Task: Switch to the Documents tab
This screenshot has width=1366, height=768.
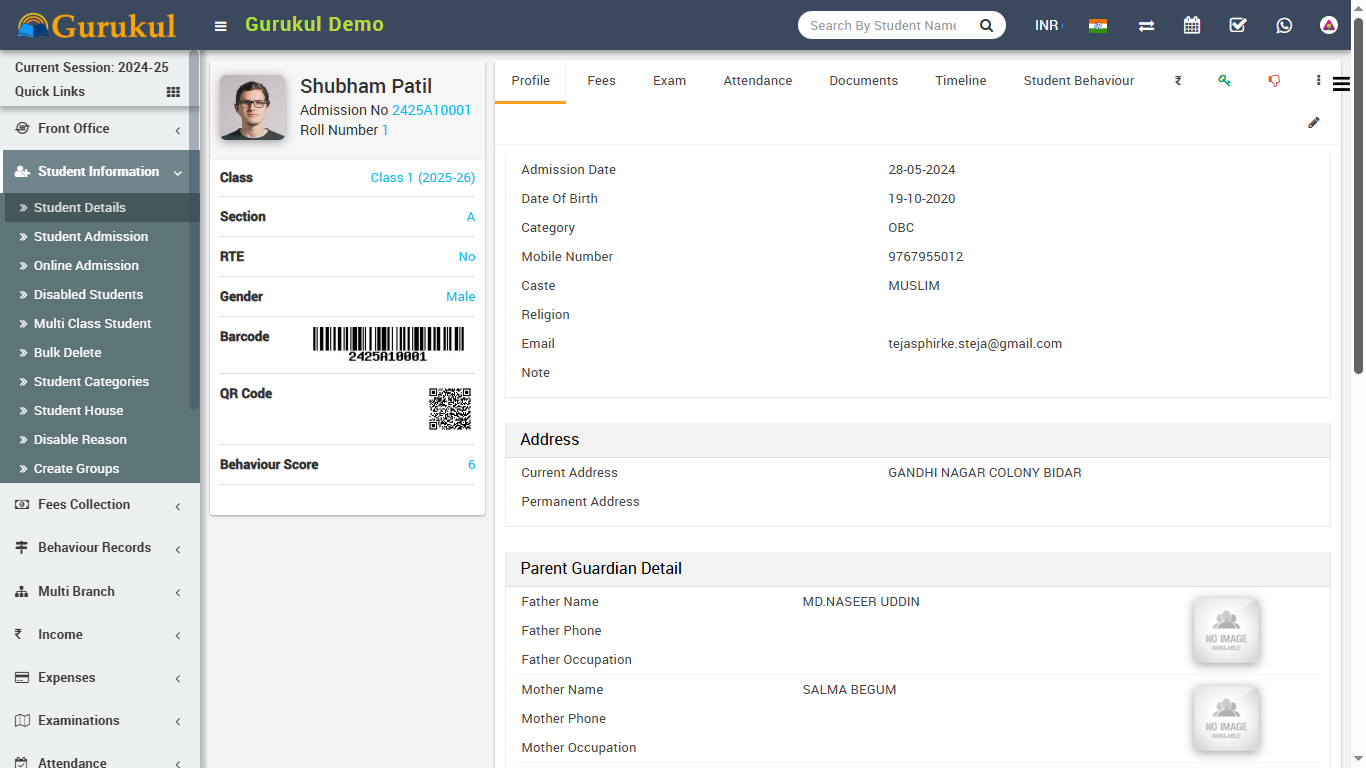Action: click(x=863, y=81)
